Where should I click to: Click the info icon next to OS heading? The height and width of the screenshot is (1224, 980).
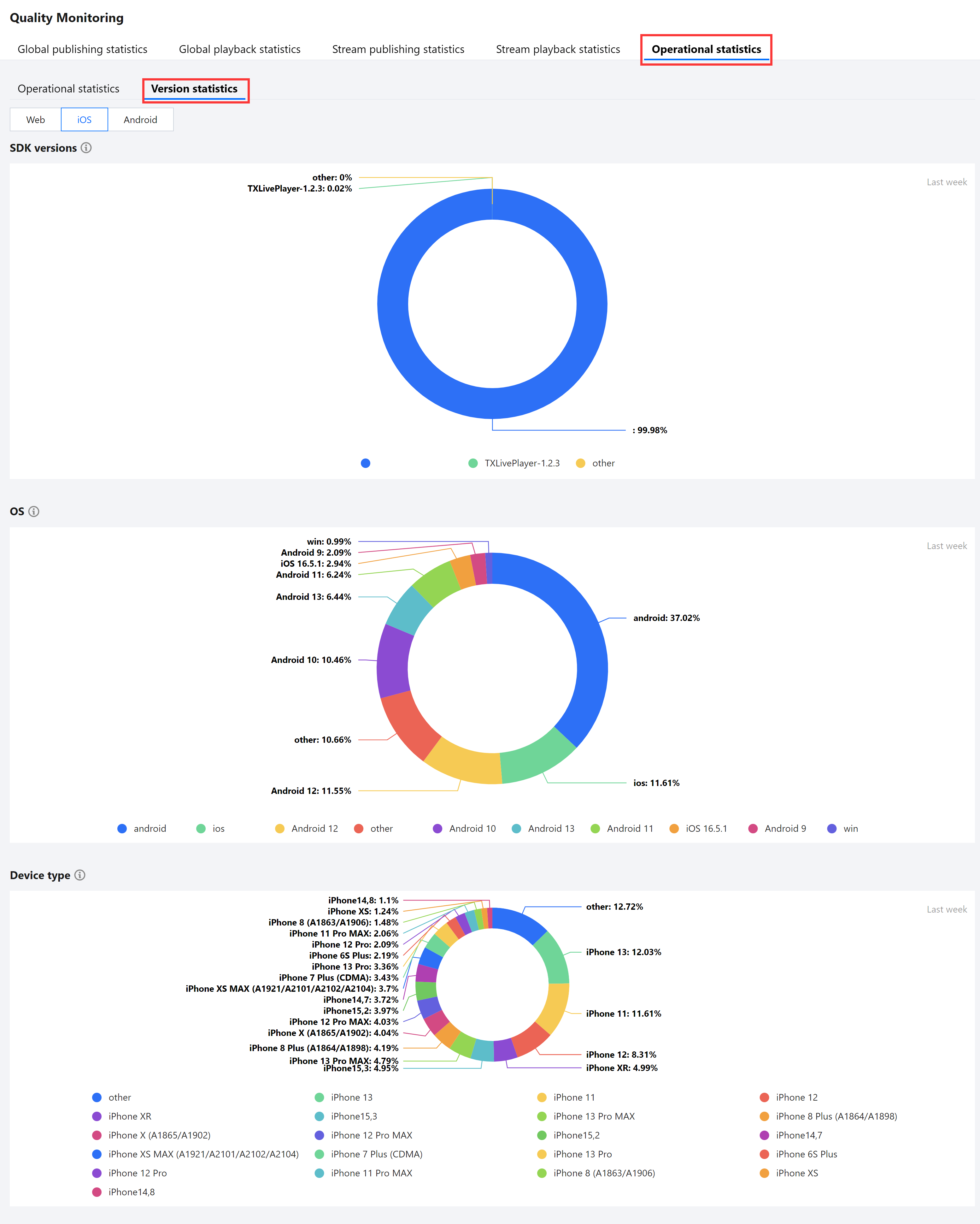(x=34, y=511)
